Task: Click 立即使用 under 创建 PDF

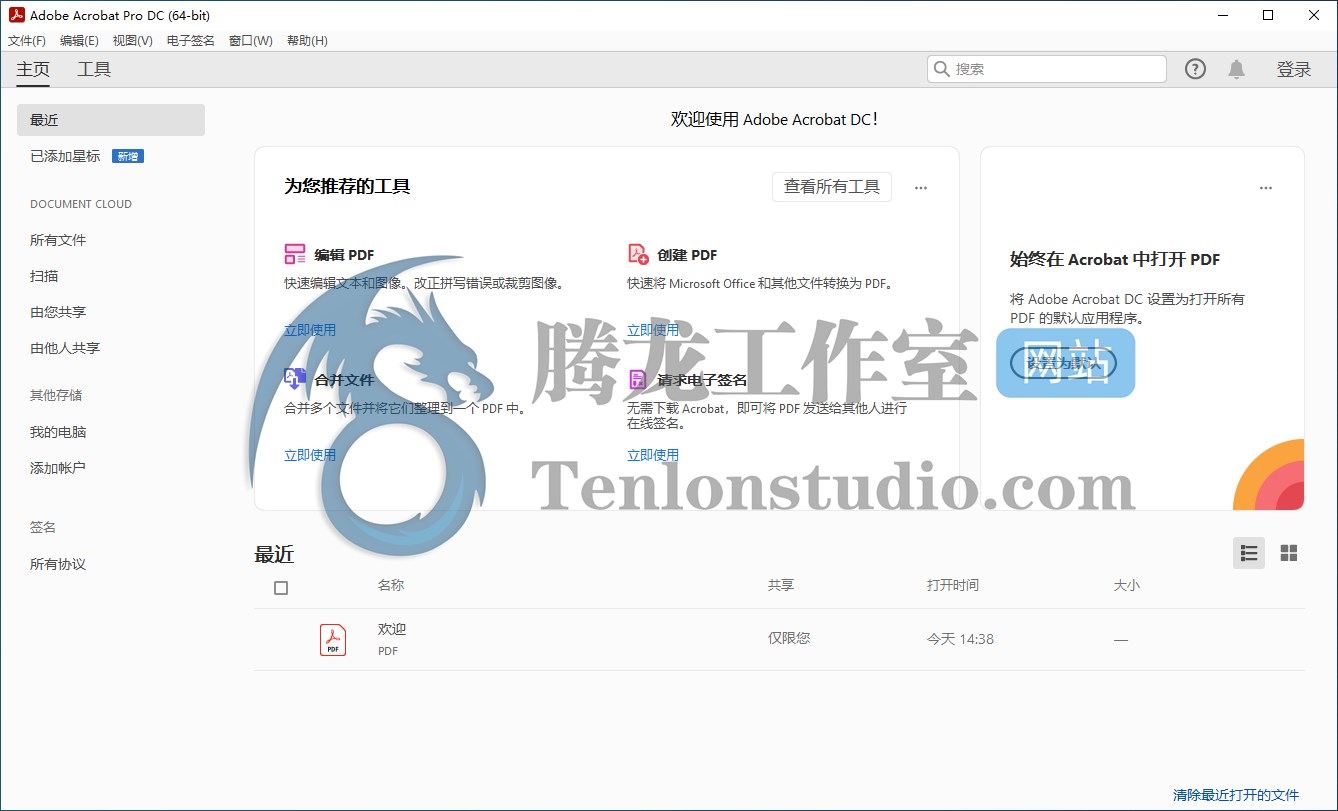Action: click(653, 330)
